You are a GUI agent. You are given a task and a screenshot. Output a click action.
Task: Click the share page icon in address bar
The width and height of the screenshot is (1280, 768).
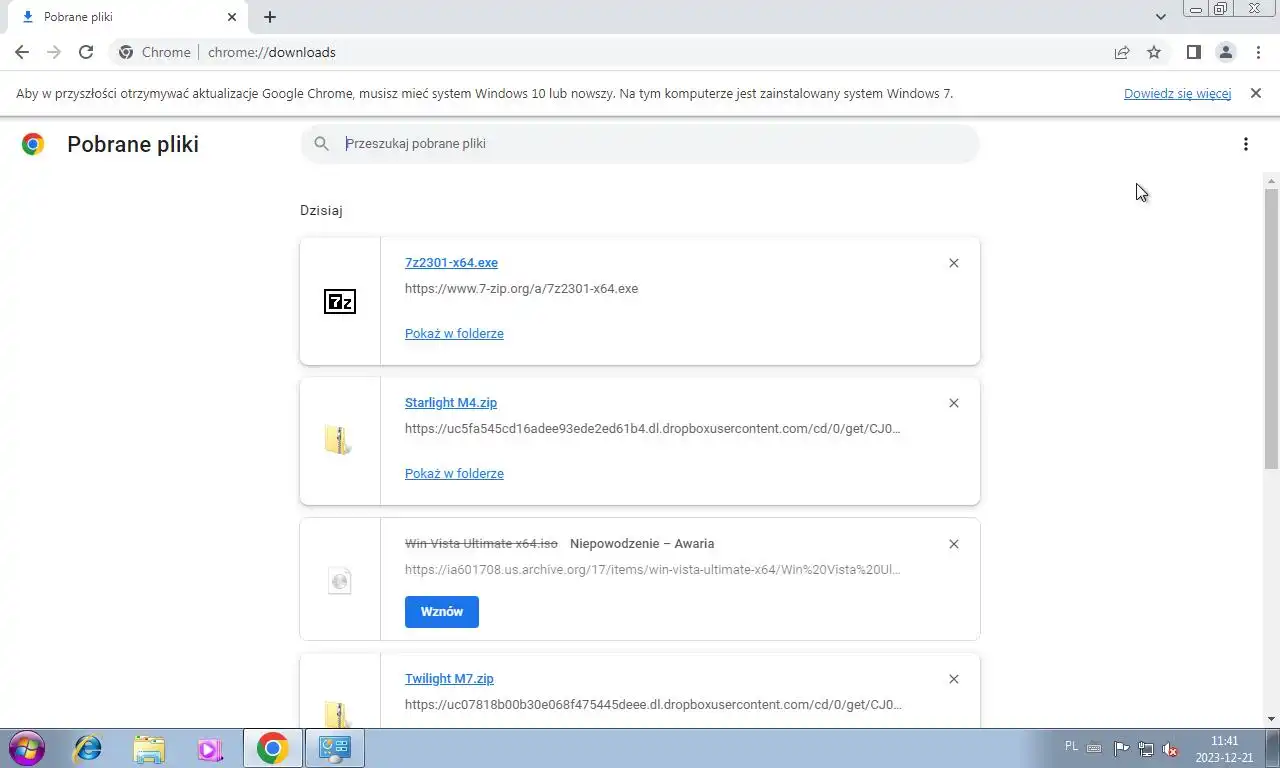pyautogui.click(x=1122, y=52)
